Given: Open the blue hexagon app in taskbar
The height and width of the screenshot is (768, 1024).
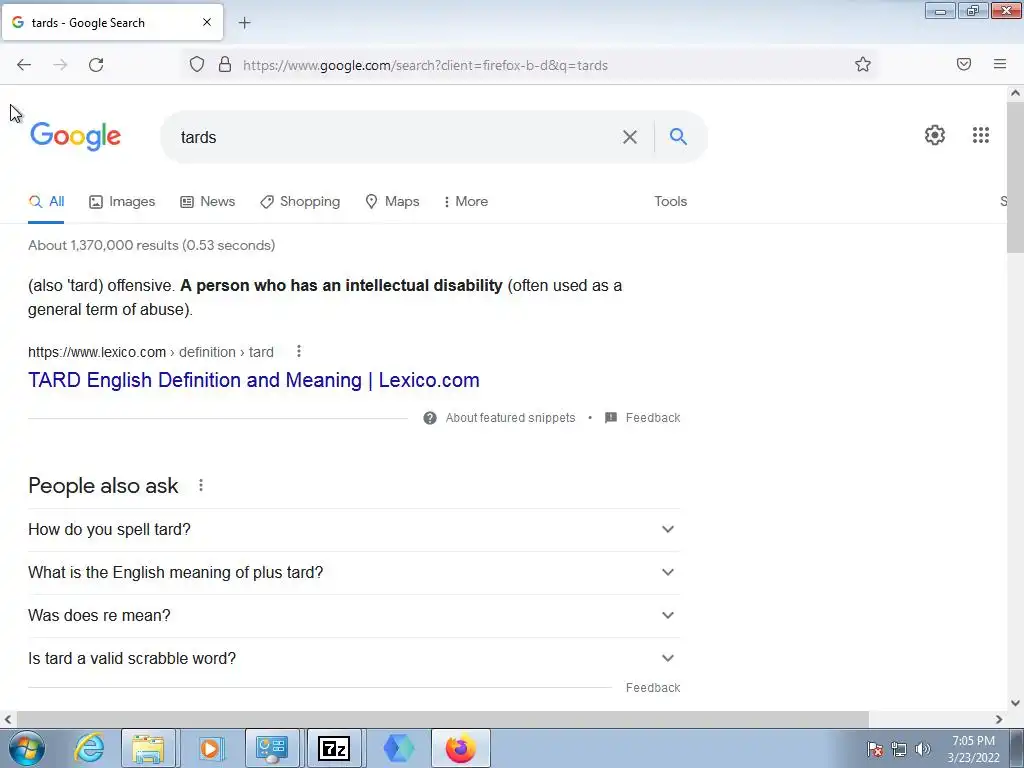Looking at the screenshot, I should pyautogui.click(x=398, y=748).
